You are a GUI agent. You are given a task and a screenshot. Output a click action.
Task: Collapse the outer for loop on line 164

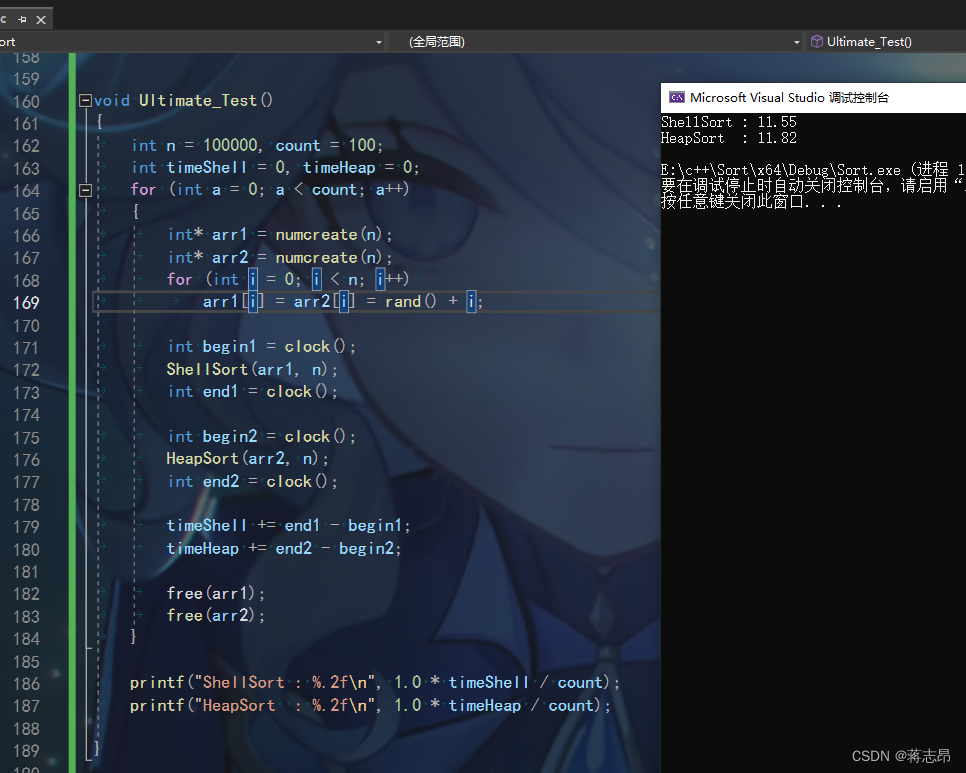[86, 190]
